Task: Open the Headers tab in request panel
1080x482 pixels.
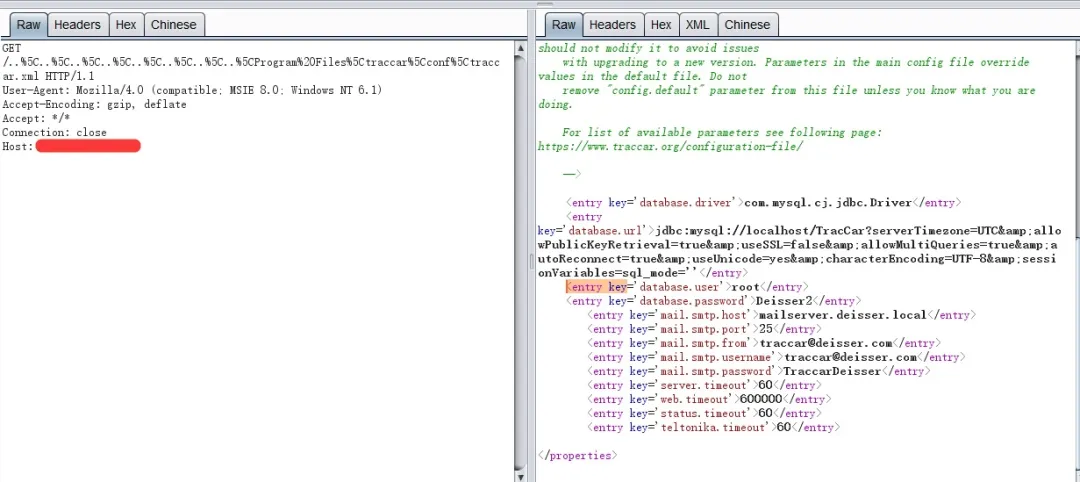Action: click(x=77, y=25)
